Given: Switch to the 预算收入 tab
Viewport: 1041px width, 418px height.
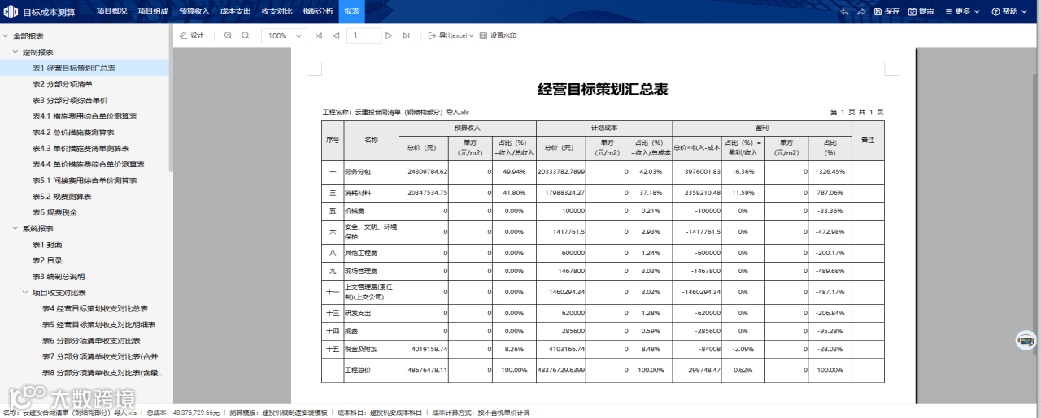Looking at the screenshot, I should 194,11.
